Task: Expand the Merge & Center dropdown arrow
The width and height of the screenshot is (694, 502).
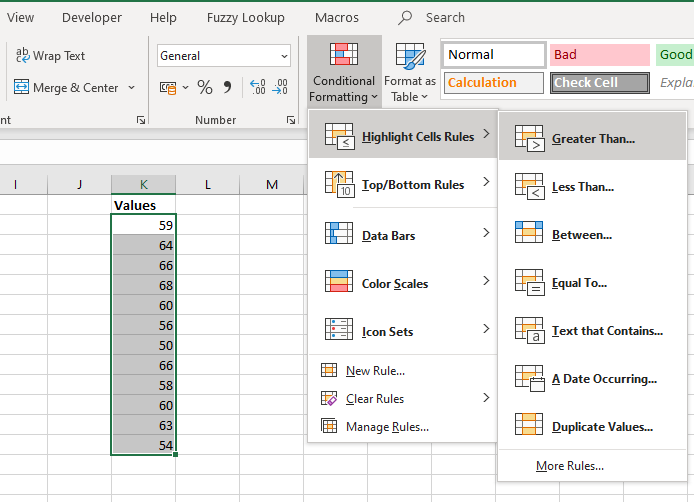Action: pos(131,88)
